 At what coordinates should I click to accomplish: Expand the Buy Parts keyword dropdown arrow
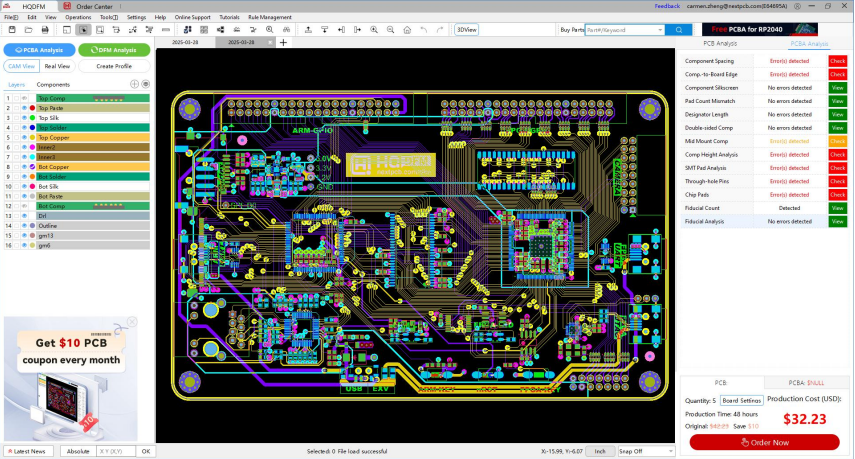(x=660, y=30)
